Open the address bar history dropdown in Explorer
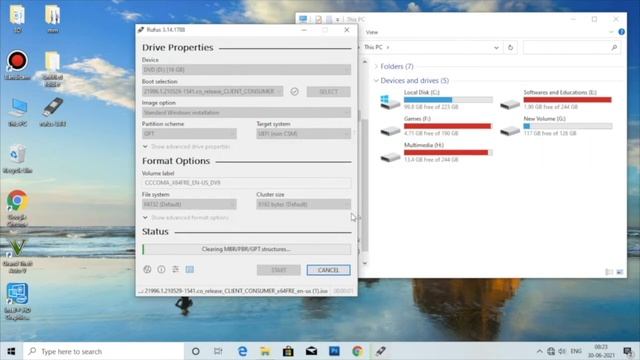 [496, 47]
